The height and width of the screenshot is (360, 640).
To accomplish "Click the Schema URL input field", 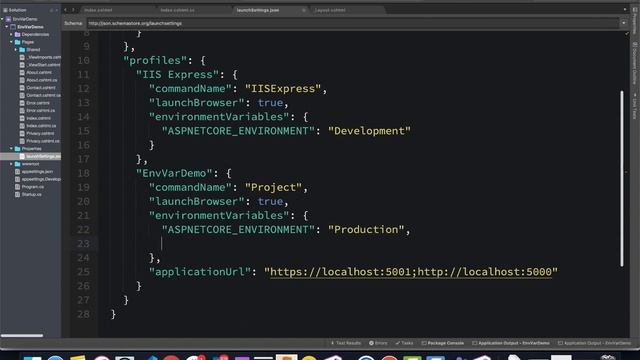I will tap(353, 23).
